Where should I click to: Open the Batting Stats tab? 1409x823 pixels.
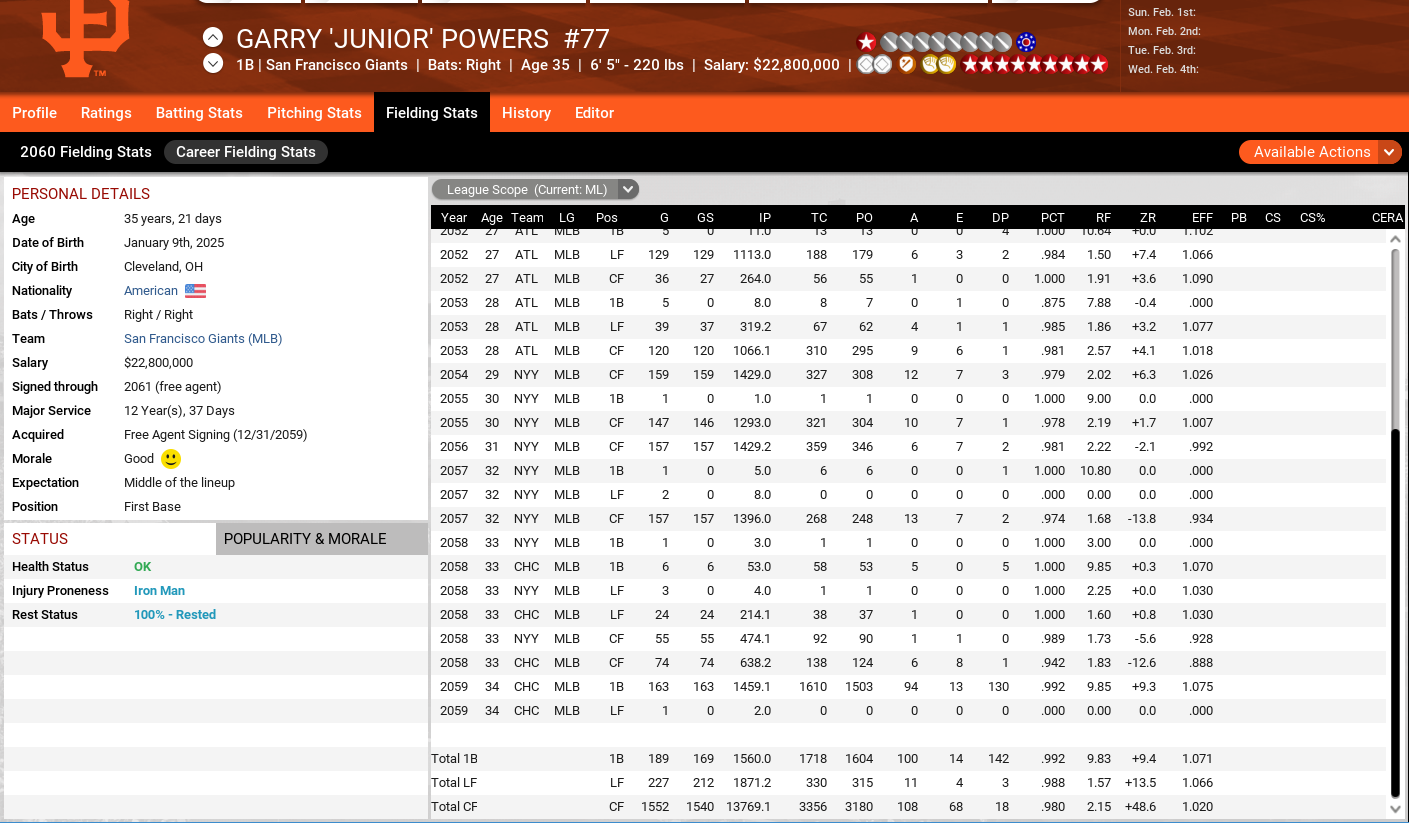[199, 113]
